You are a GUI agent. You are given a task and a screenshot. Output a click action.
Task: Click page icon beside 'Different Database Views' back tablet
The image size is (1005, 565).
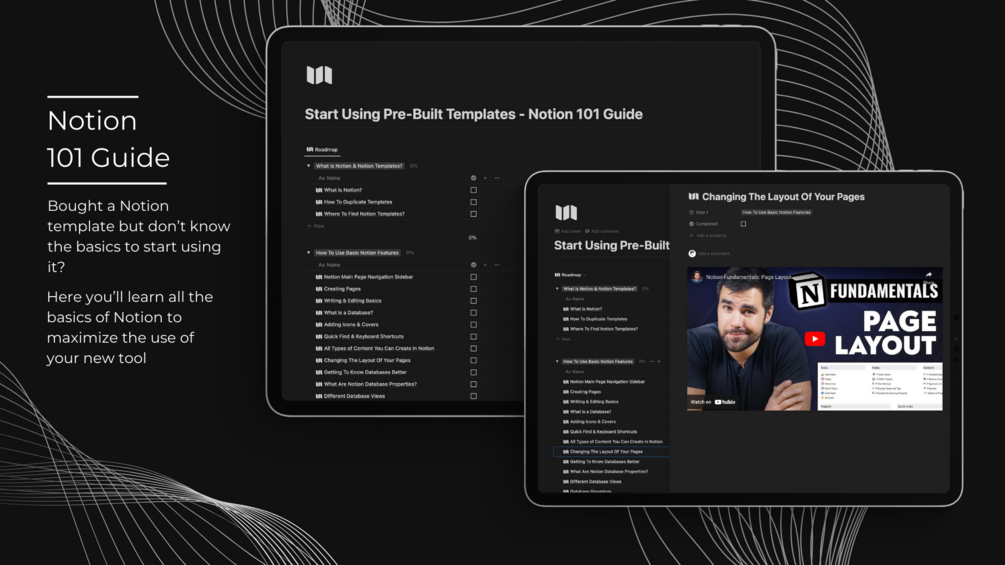click(x=319, y=396)
